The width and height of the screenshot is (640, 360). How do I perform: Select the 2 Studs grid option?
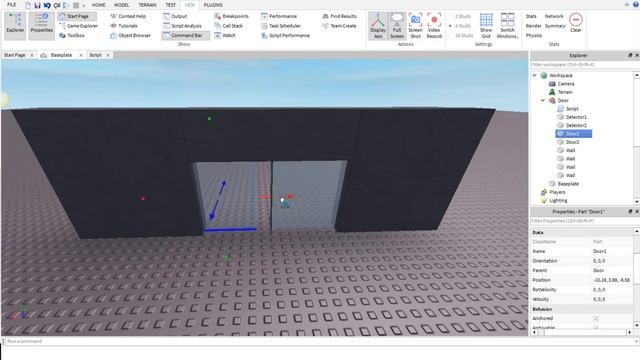pyautogui.click(x=462, y=16)
